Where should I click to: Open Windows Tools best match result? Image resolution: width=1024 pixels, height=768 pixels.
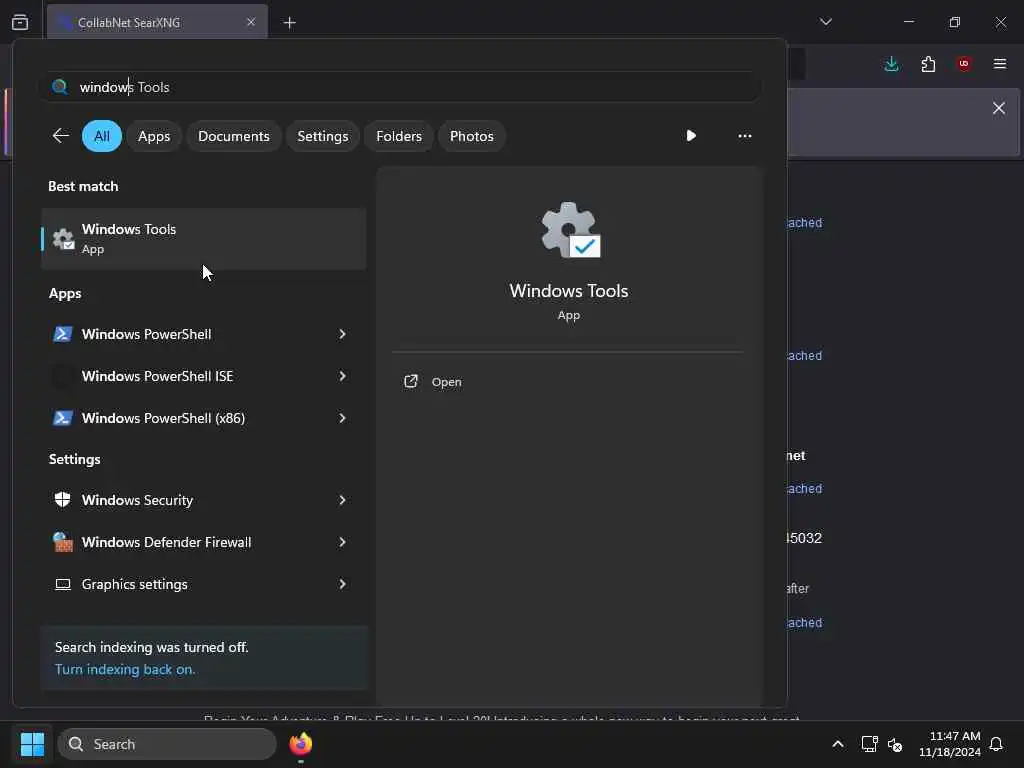[204, 239]
